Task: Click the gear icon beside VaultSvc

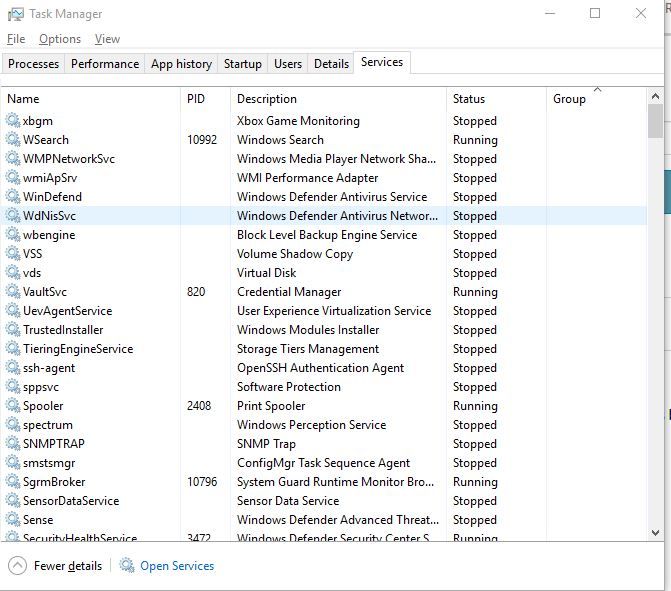Action: [x=13, y=291]
